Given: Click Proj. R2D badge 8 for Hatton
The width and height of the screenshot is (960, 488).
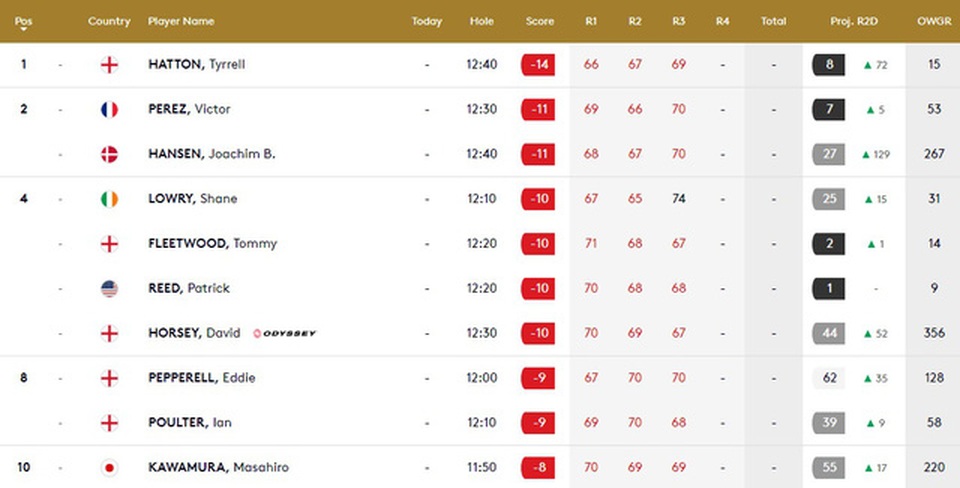Looking at the screenshot, I should 828,64.
